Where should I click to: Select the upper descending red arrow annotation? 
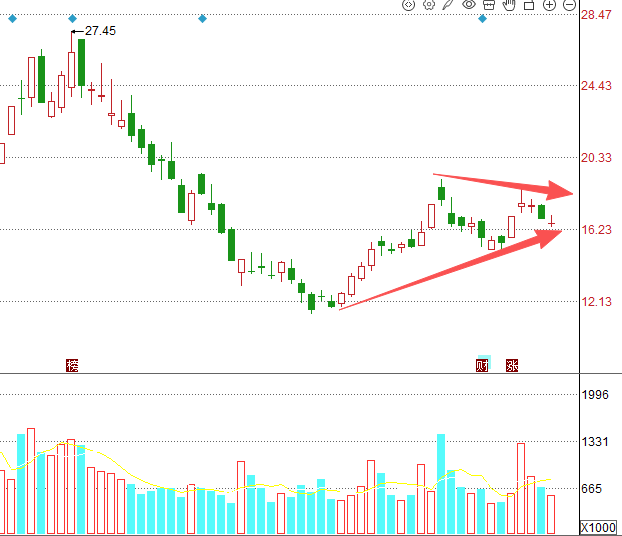pos(503,185)
